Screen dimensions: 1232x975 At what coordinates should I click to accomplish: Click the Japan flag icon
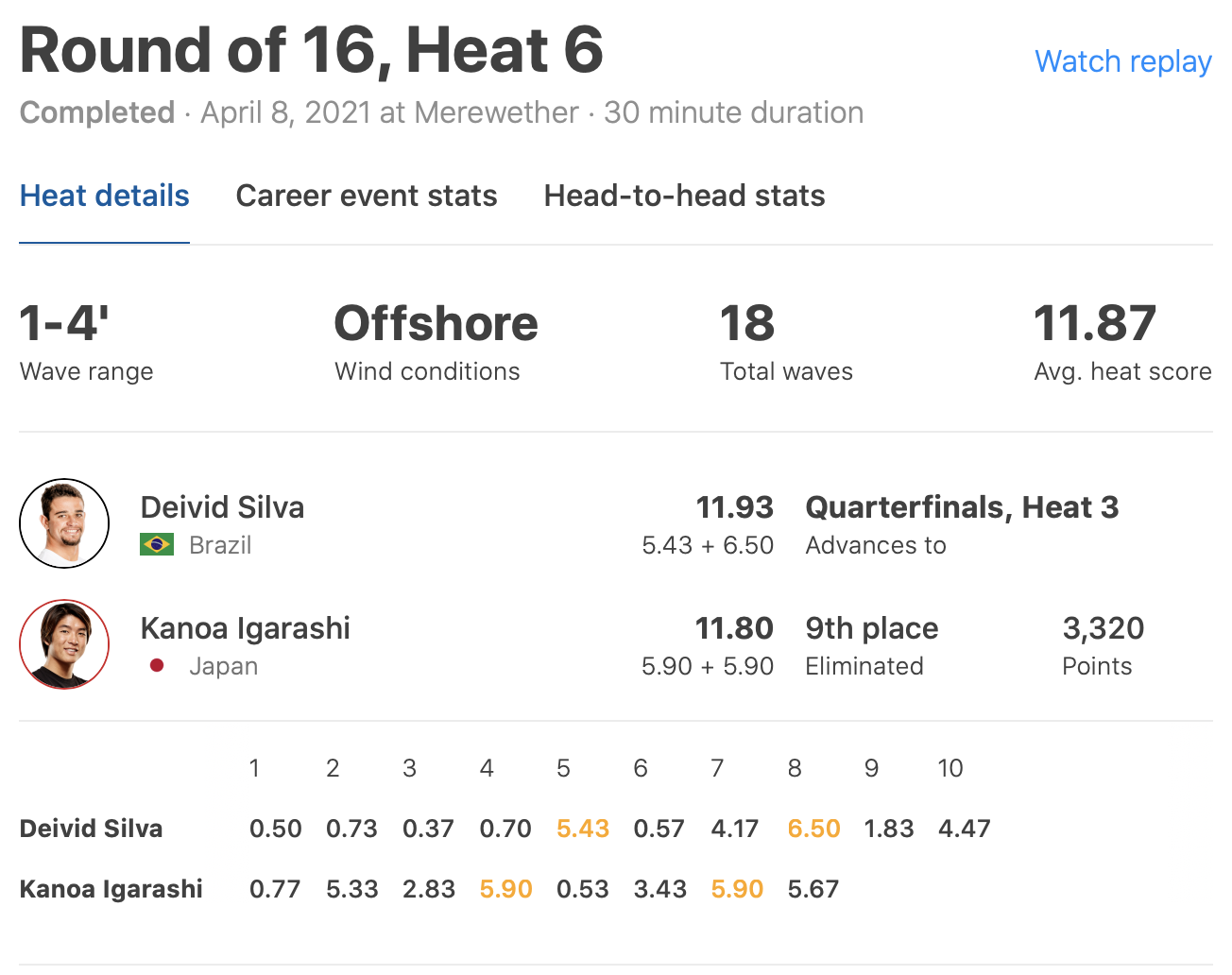tap(157, 666)
